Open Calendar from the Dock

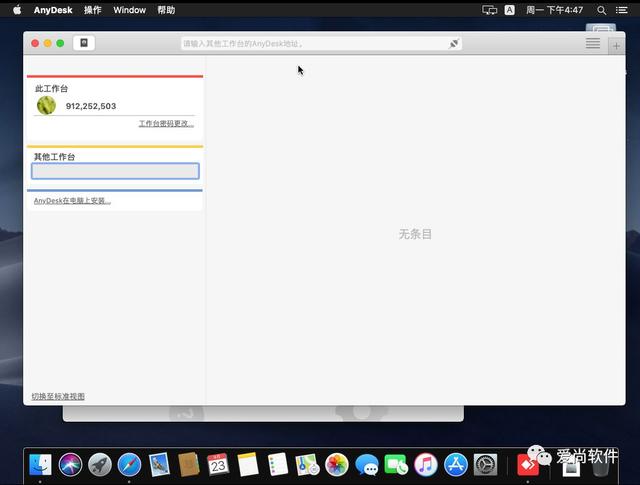[218, 465]
